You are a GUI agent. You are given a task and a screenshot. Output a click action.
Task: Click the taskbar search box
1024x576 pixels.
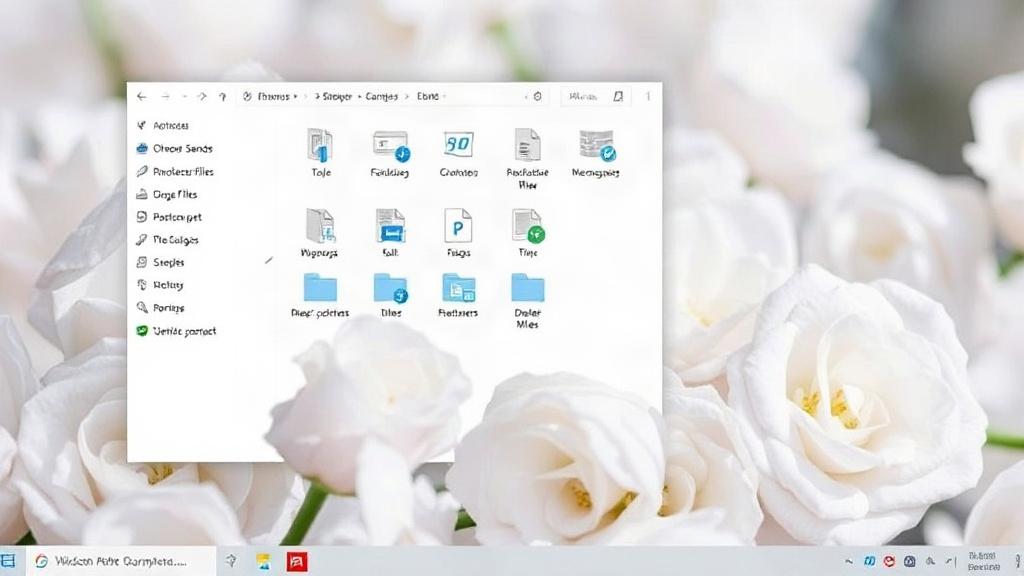pyautogui.click(x=121, y=562)
